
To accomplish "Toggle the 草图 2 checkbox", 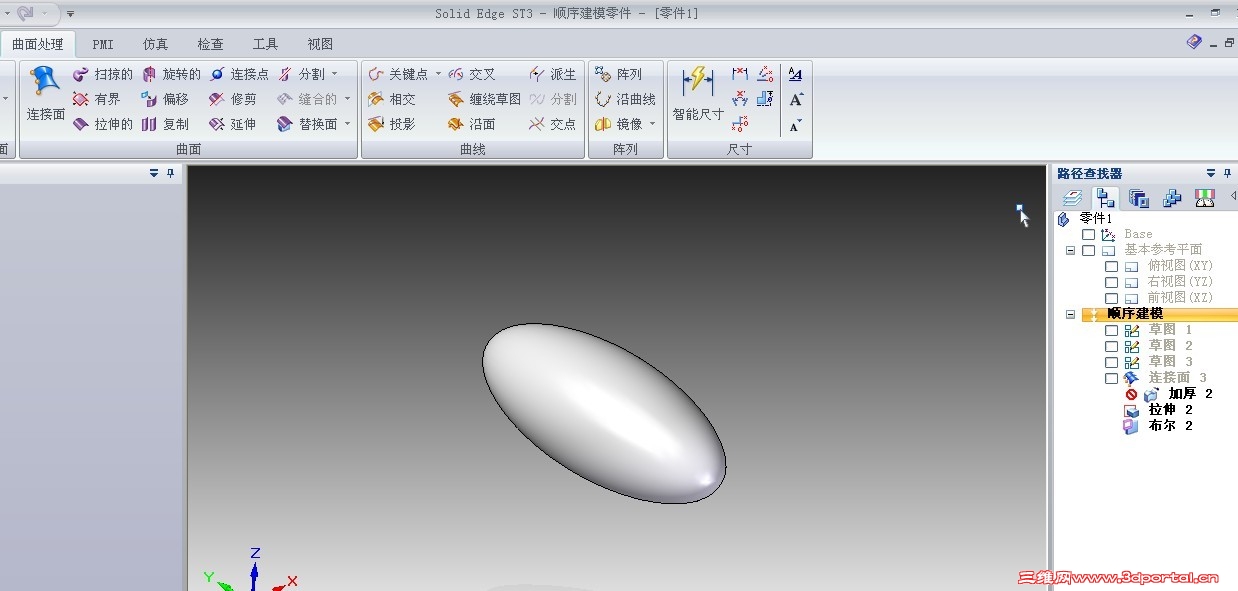I will click(1111, 346).
